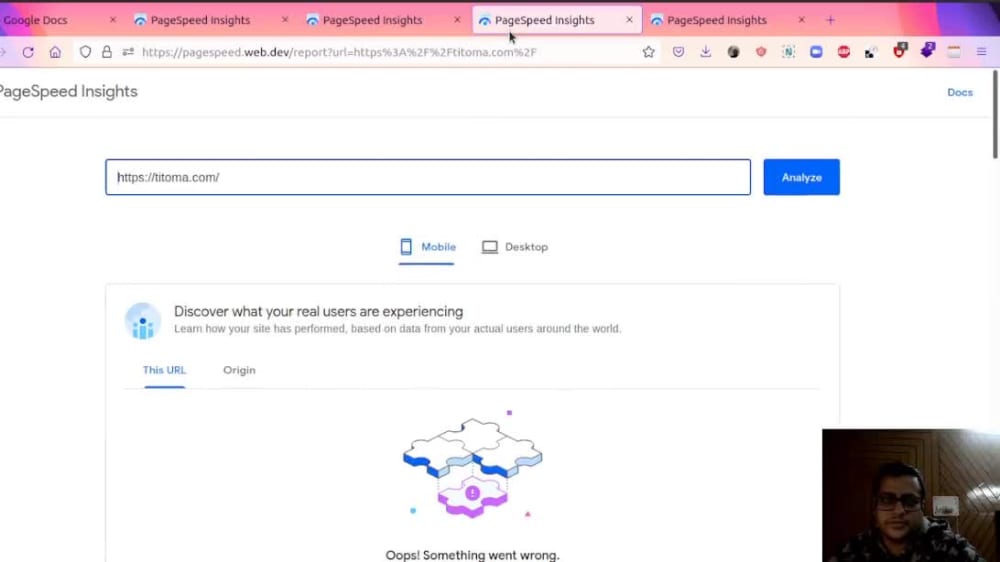Close the active PageSpeed Insights tab
The height and width of the screenshot is (562, 1000).
(629, 20)
